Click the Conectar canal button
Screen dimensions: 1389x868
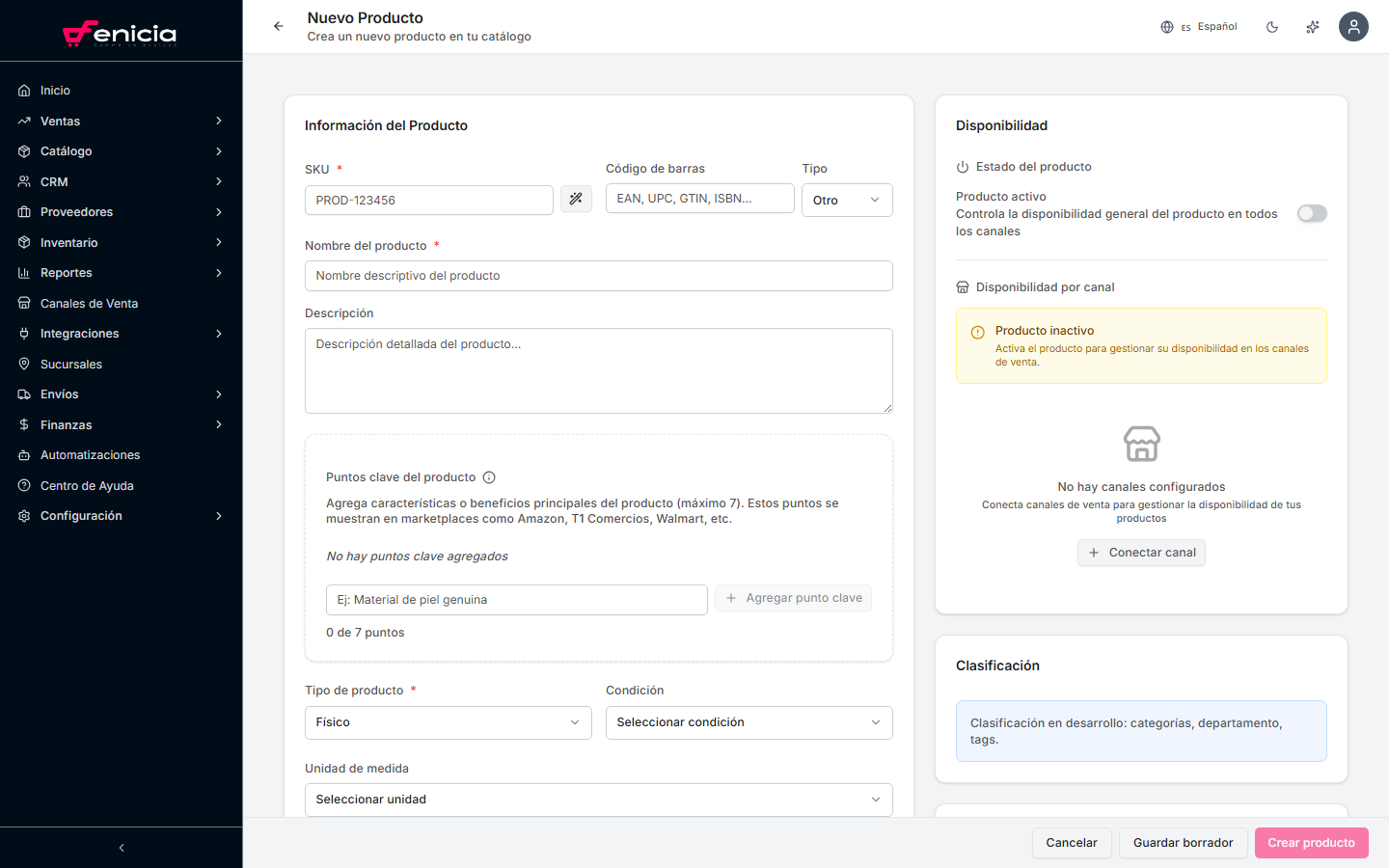coord(1141,553)
